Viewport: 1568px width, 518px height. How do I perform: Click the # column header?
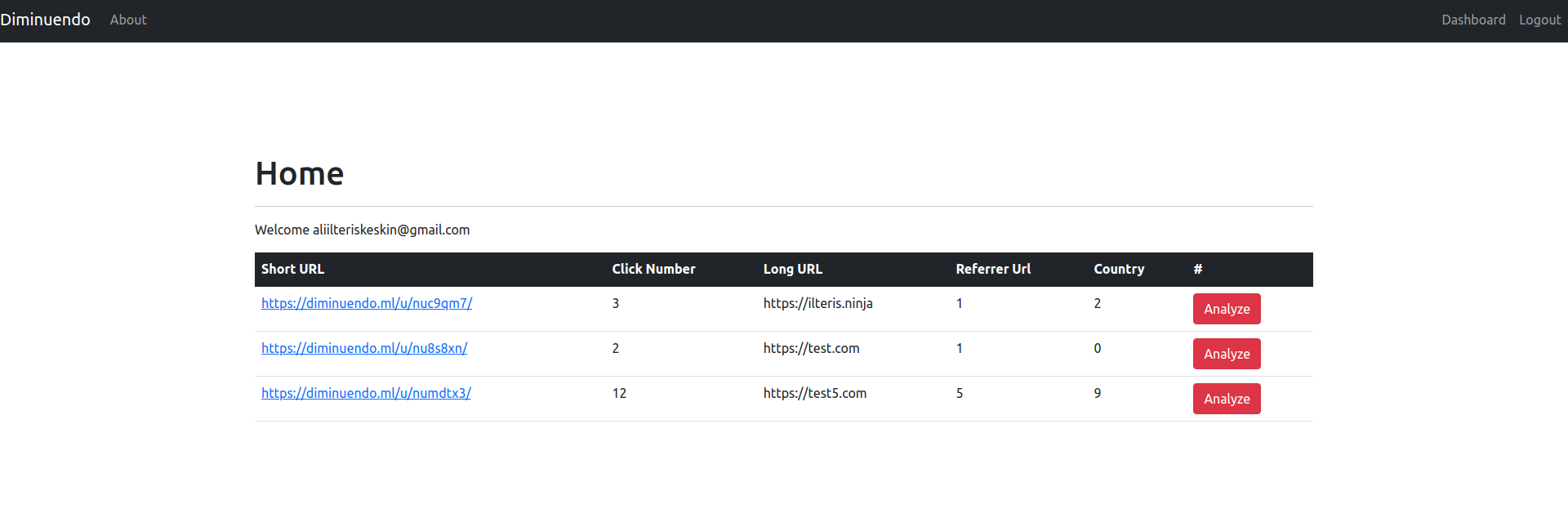pyautogui.click(x=1197, y=269)
